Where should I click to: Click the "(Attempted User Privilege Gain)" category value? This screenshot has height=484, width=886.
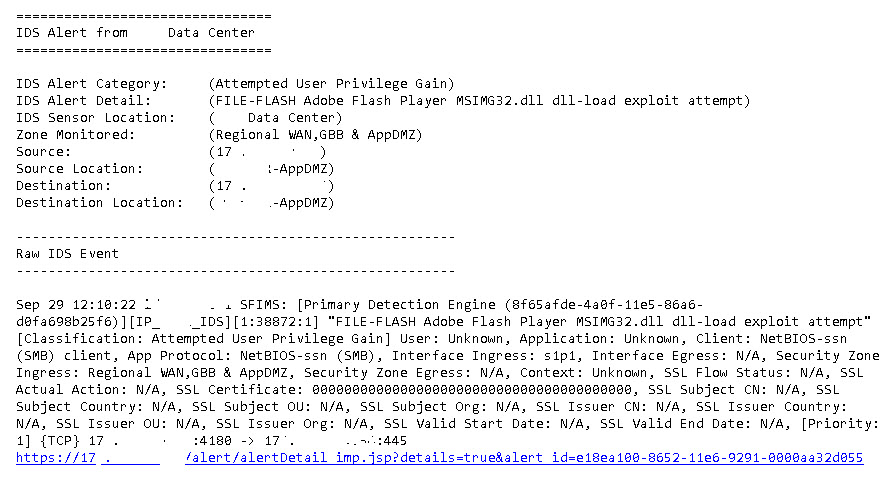click(x=332, y=83)
